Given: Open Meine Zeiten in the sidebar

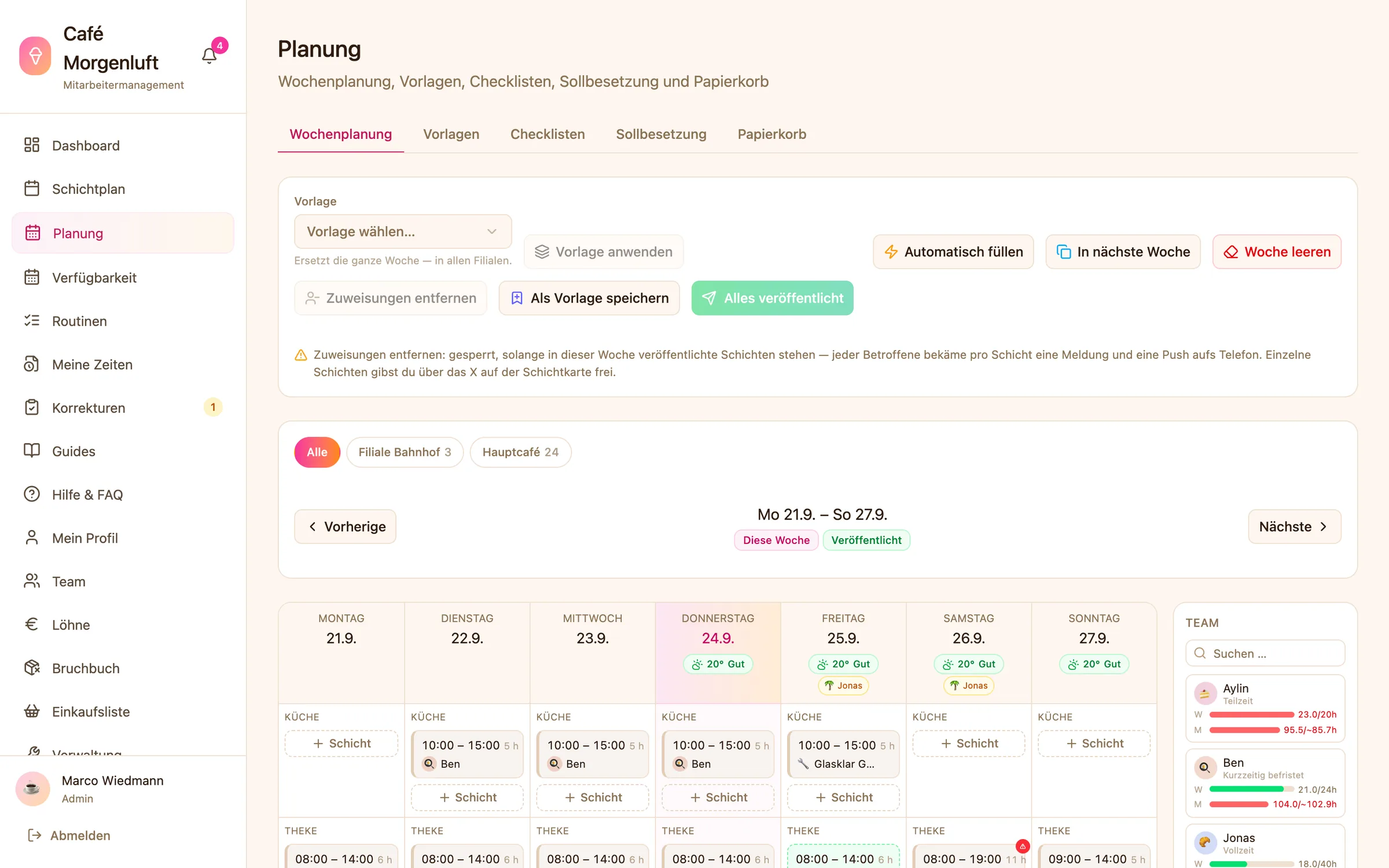Looking at the screenshot, I should pos(123,365).
